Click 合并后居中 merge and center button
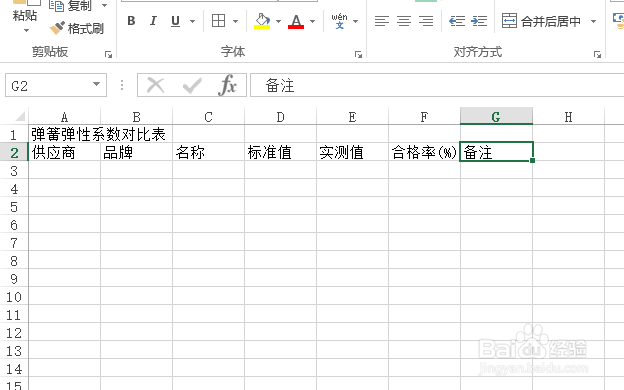Image resolution: width=624 pixels, height=390 pixels. pyautogui.click(x=541, y=21)
